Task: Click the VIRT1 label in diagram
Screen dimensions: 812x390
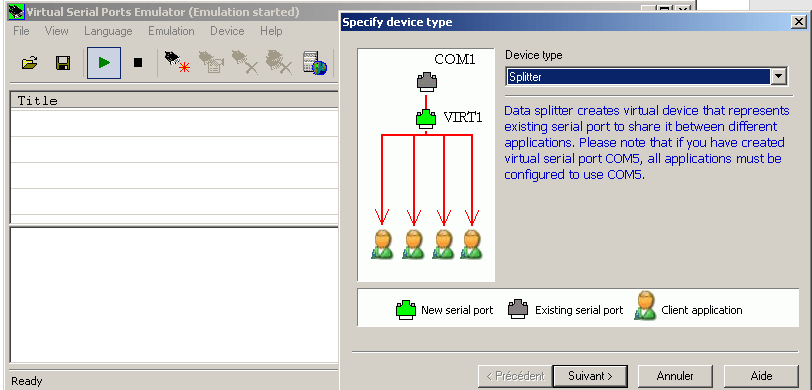Action: coord(463,118)
